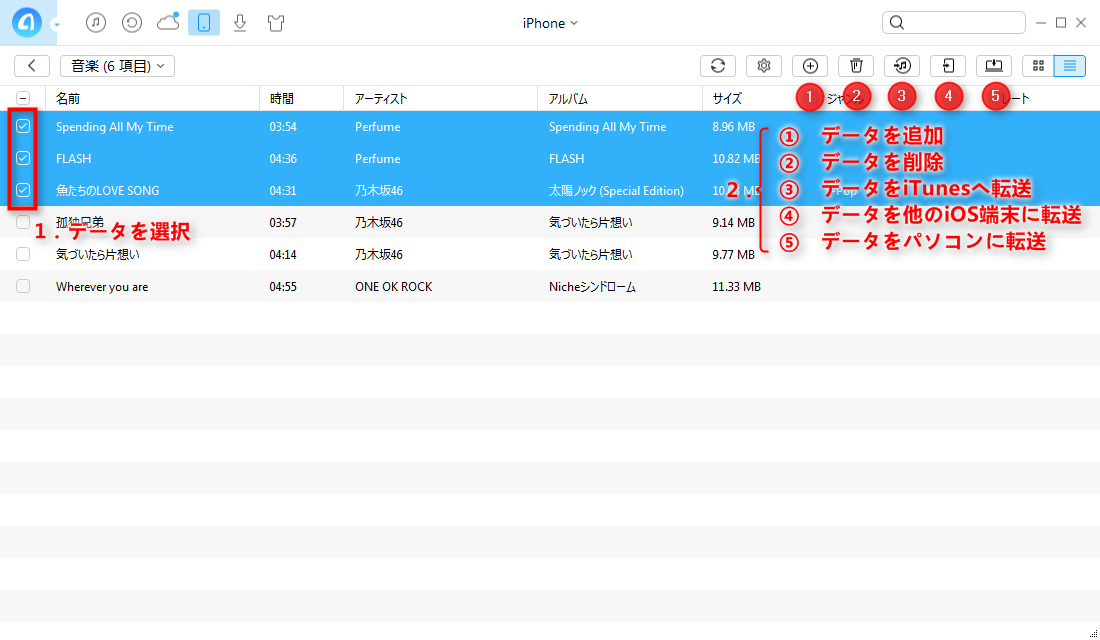Click the 9.14 MB size cell
This screenshot has height=640, width=1100.
733,223
